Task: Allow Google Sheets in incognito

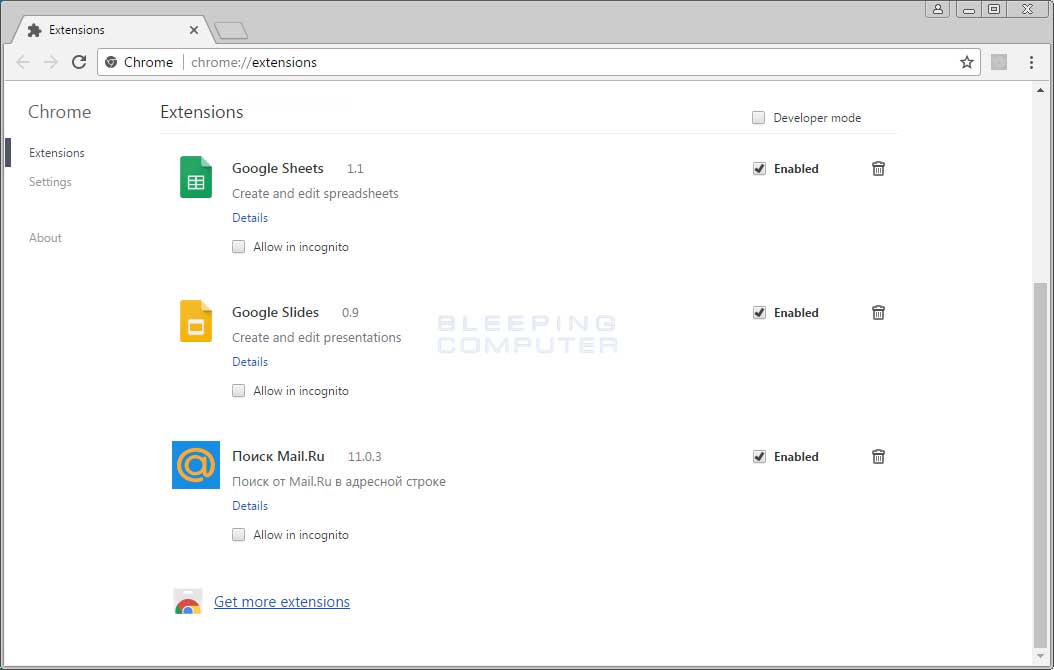Action: click(238, 246)
